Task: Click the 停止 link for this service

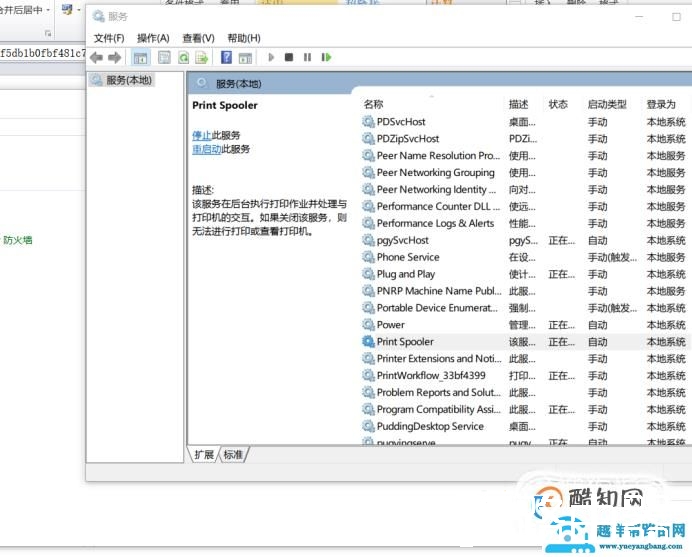Action: pos(202,135)
